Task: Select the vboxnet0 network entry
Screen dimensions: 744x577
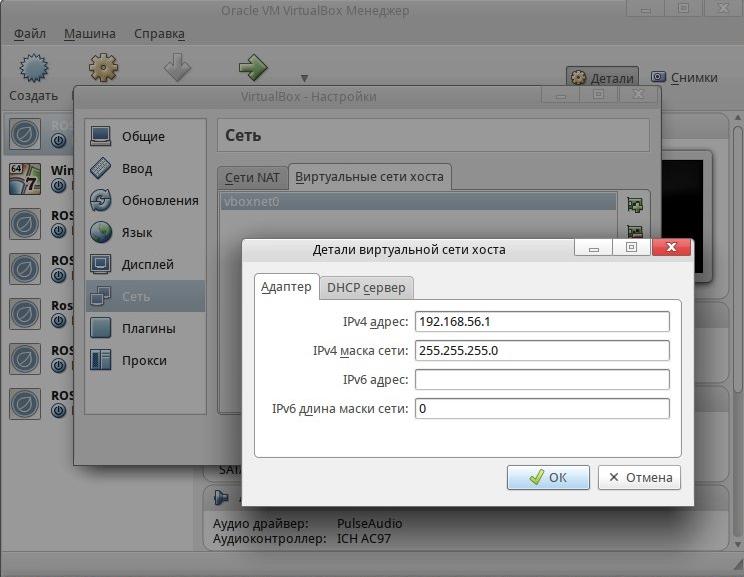Action: click(x=418, y=202)
